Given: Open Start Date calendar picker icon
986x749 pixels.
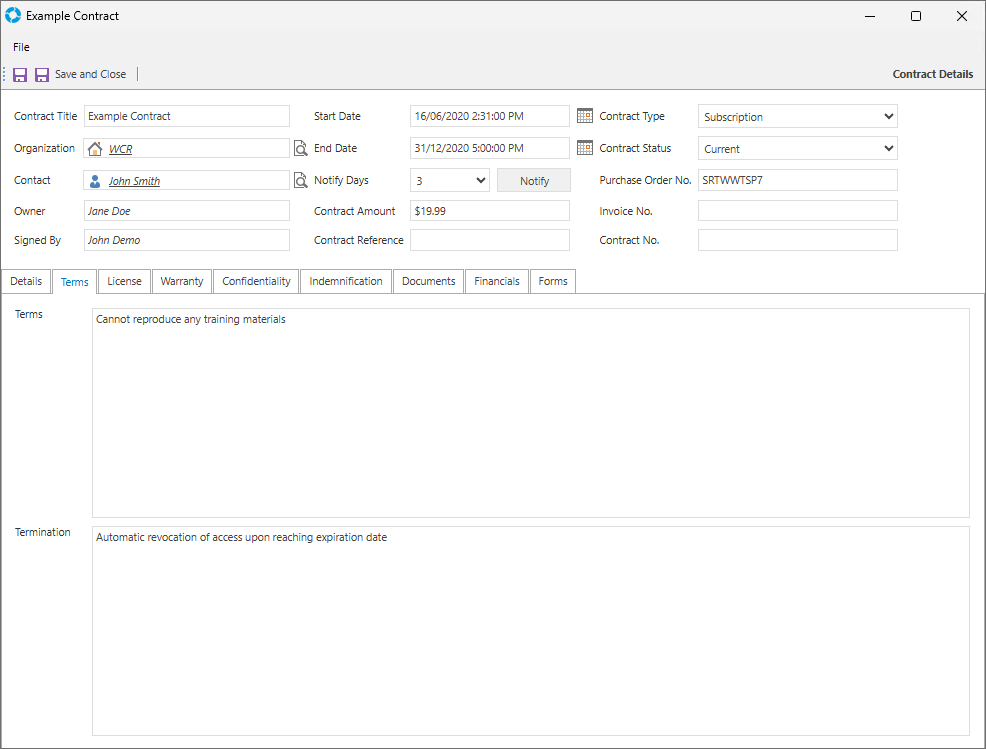Looking at the screenshot, I should pyautogui.click(x=585, y=116).
